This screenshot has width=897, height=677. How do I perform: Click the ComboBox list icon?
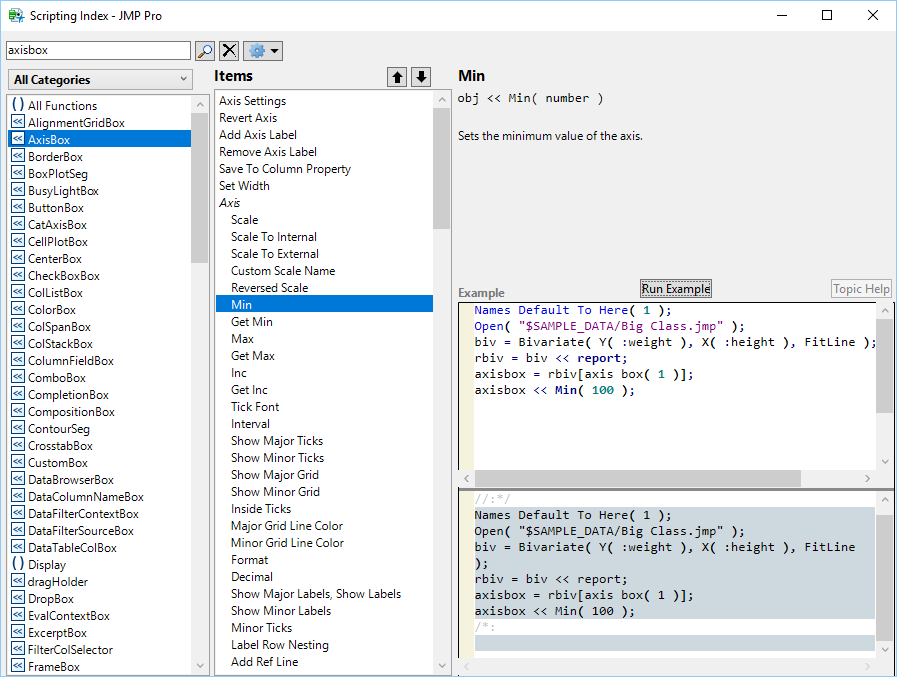[x=18, y=377]
